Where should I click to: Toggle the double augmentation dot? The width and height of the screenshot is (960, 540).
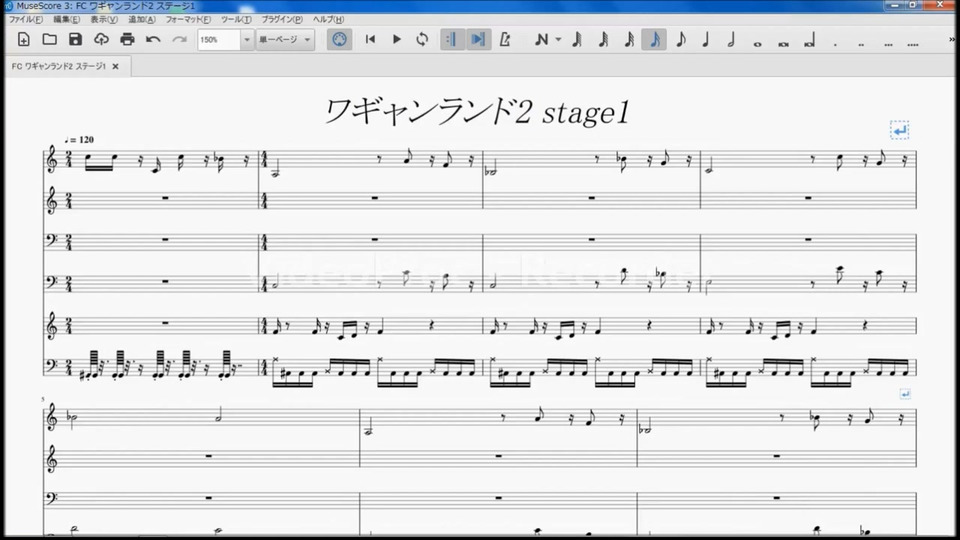[x=861, y=43]
